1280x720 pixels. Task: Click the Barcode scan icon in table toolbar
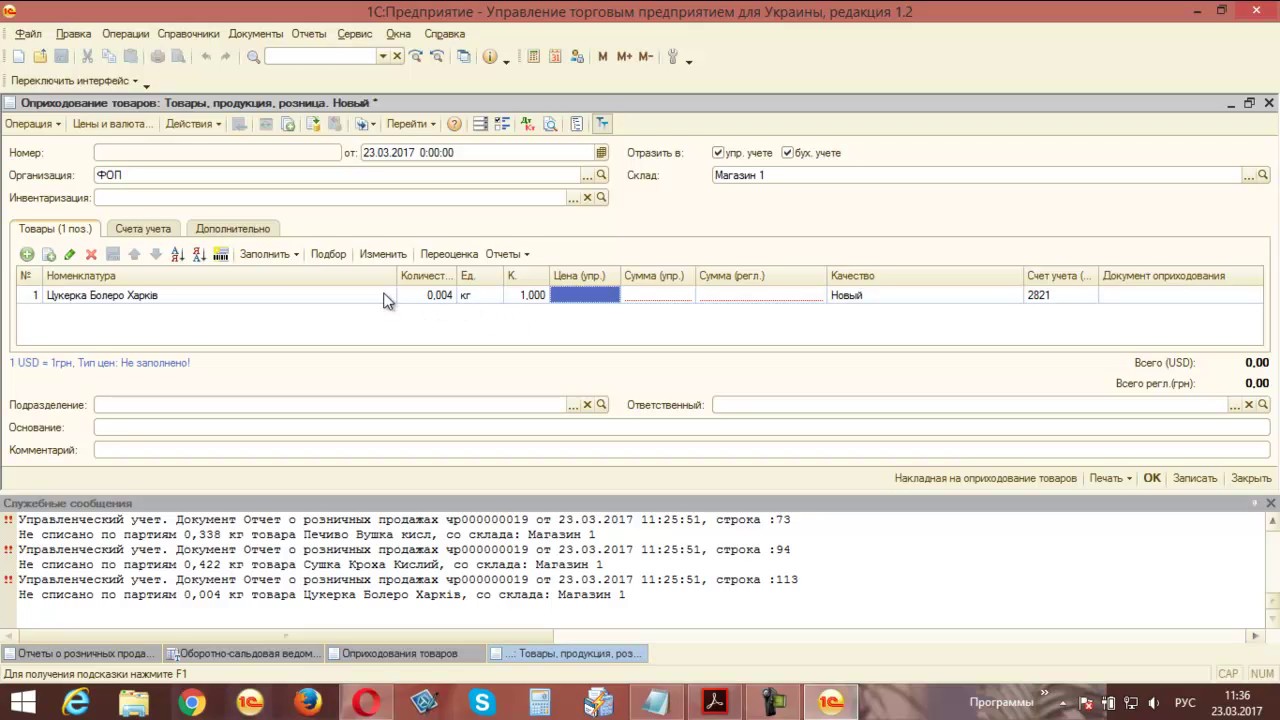[x=221, y=254]
